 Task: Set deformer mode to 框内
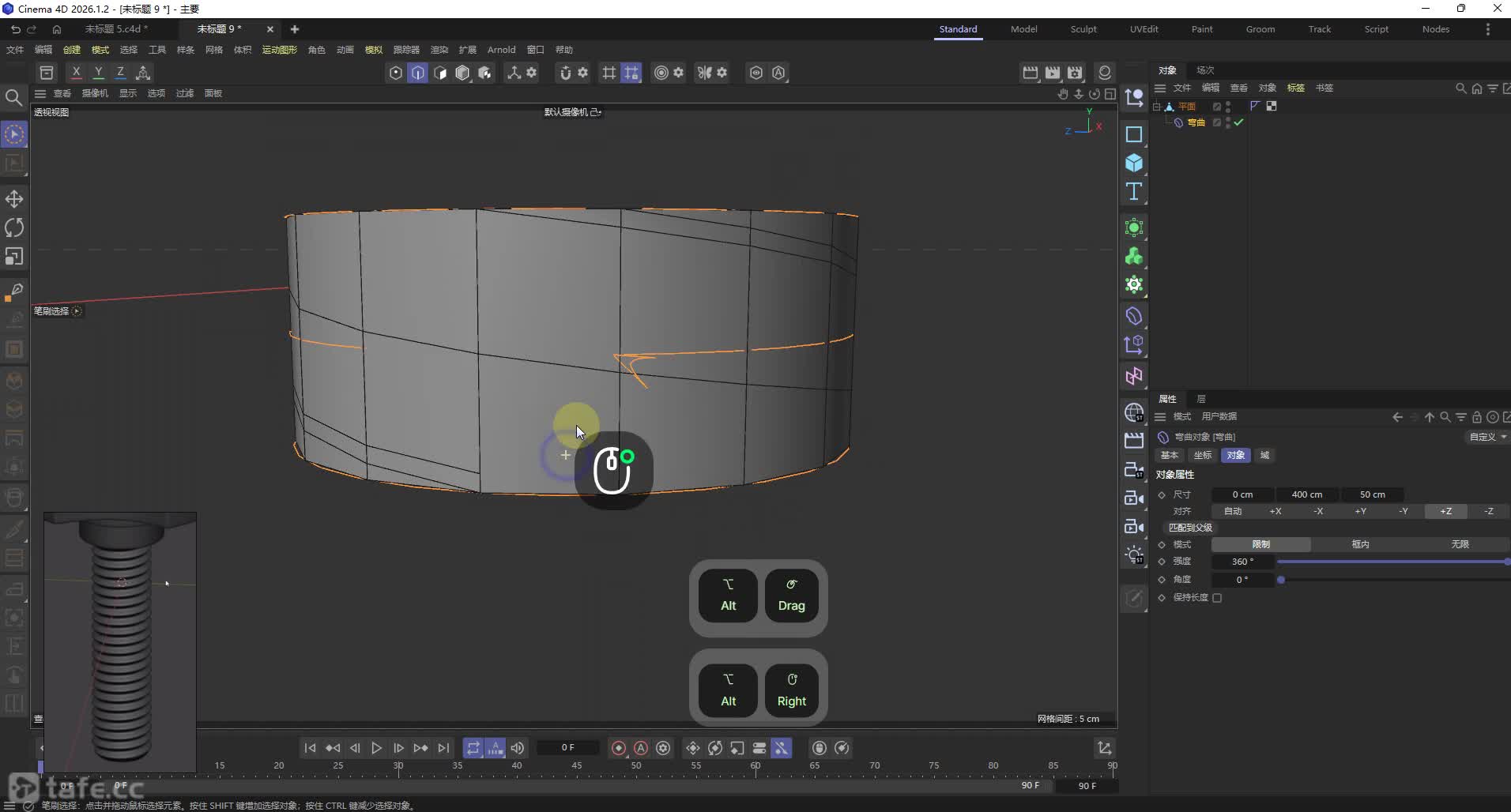point(1360,544)
